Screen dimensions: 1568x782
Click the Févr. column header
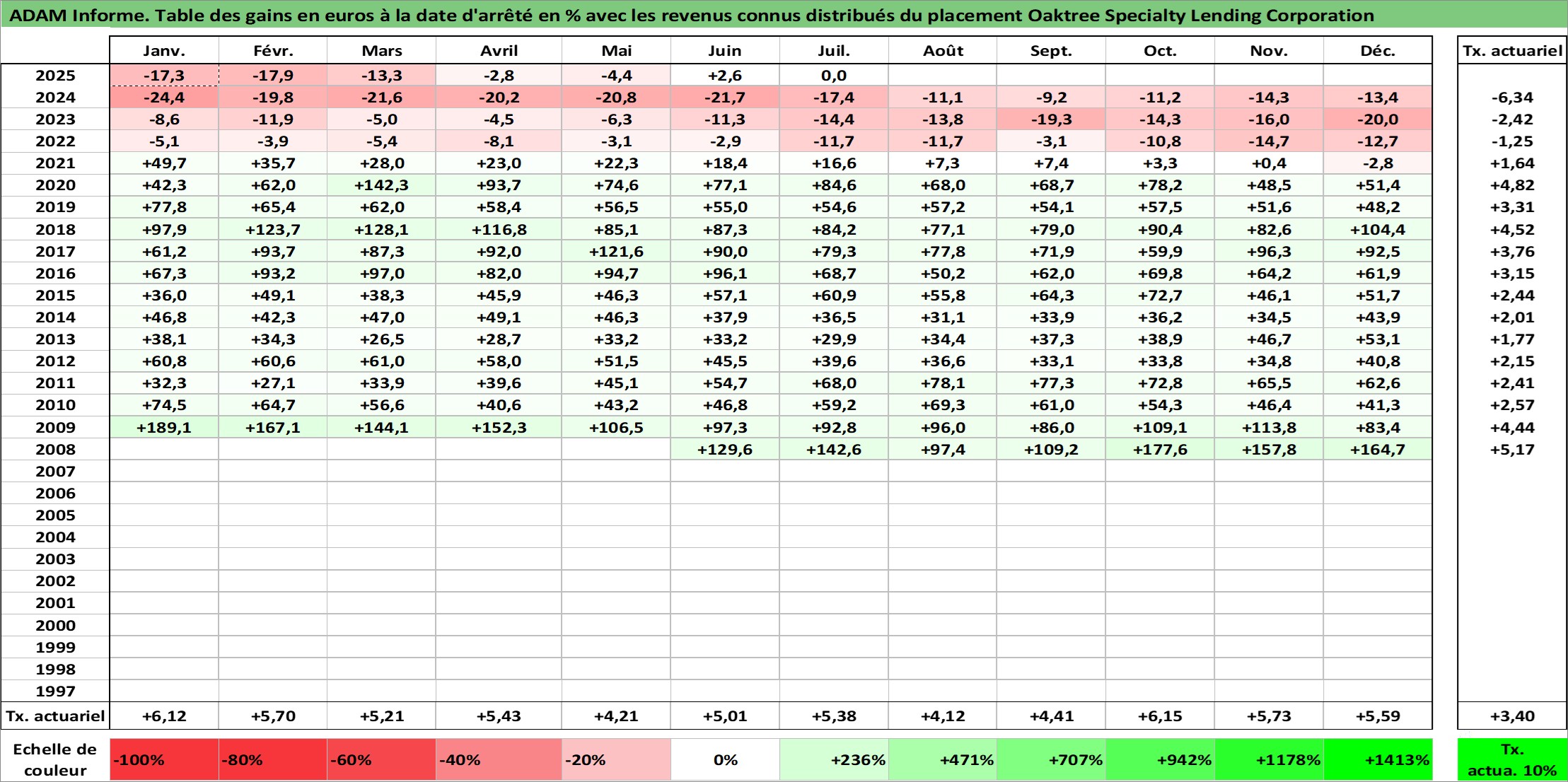point(273,50)
